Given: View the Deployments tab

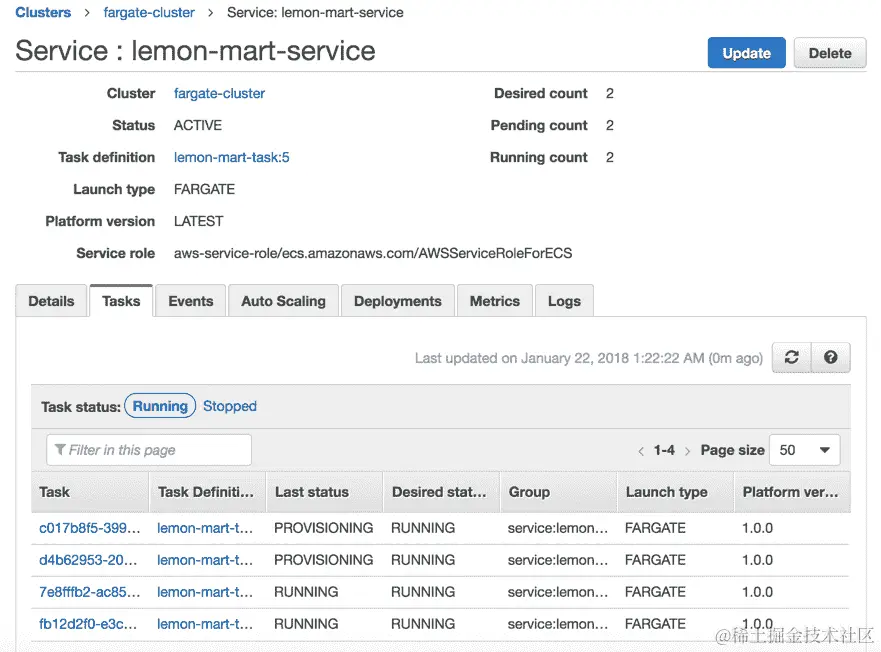Looking at the screenshot, I should (x=397, y=301).
